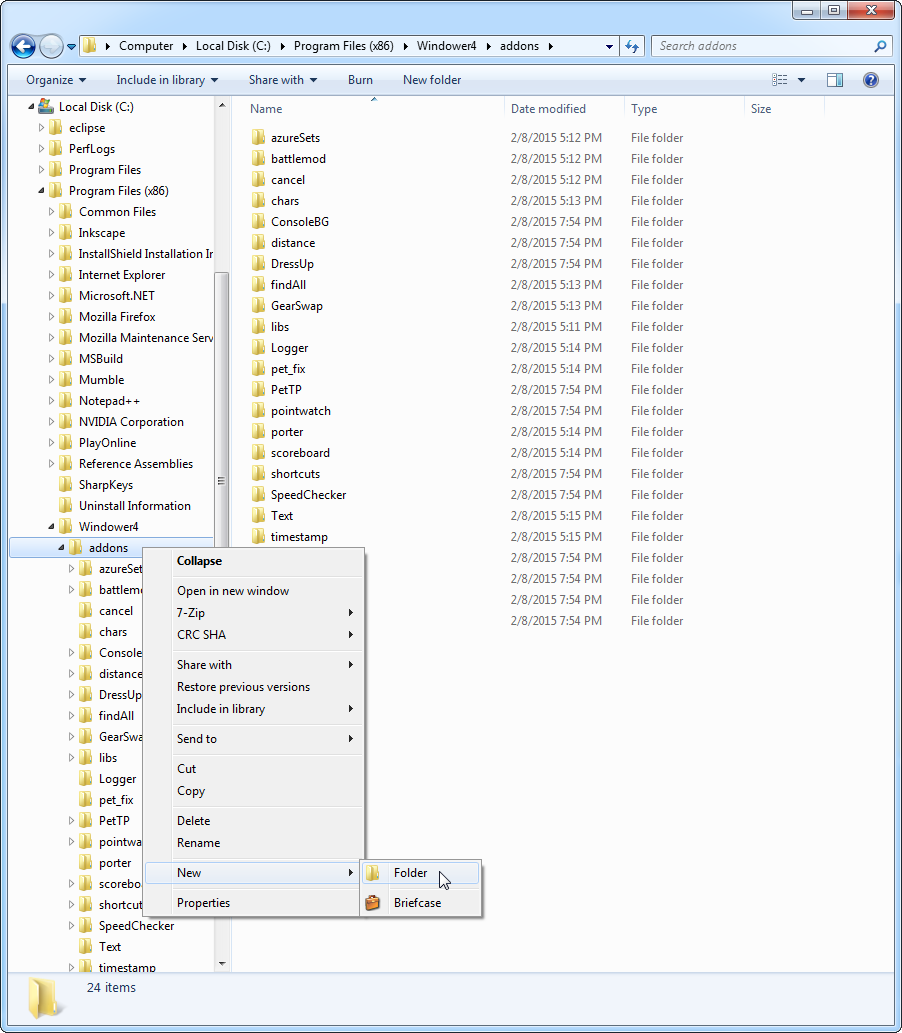Open the Share with toolbar dropdown
This screenshot has height=1033, width=902.
tap(283, 80)
